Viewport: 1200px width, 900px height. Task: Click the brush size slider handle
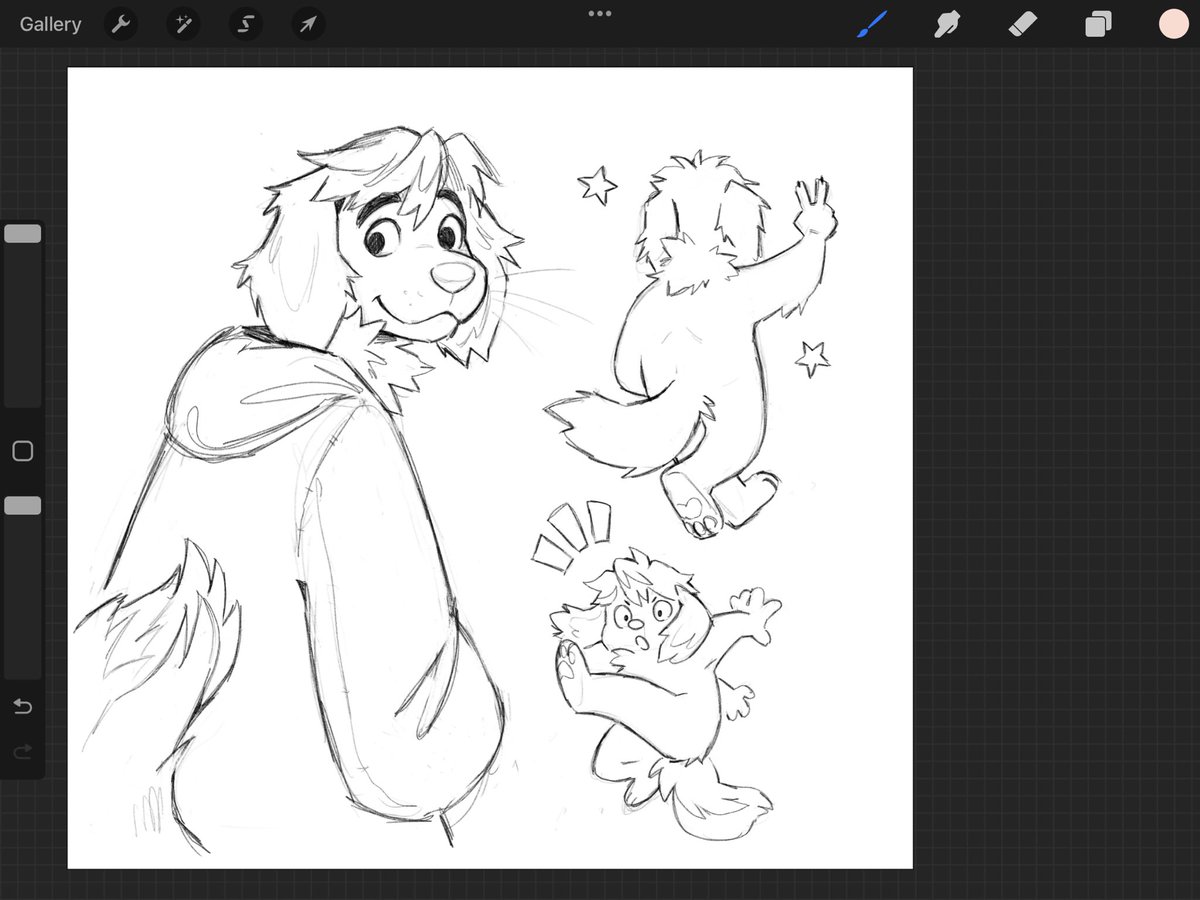22,233
